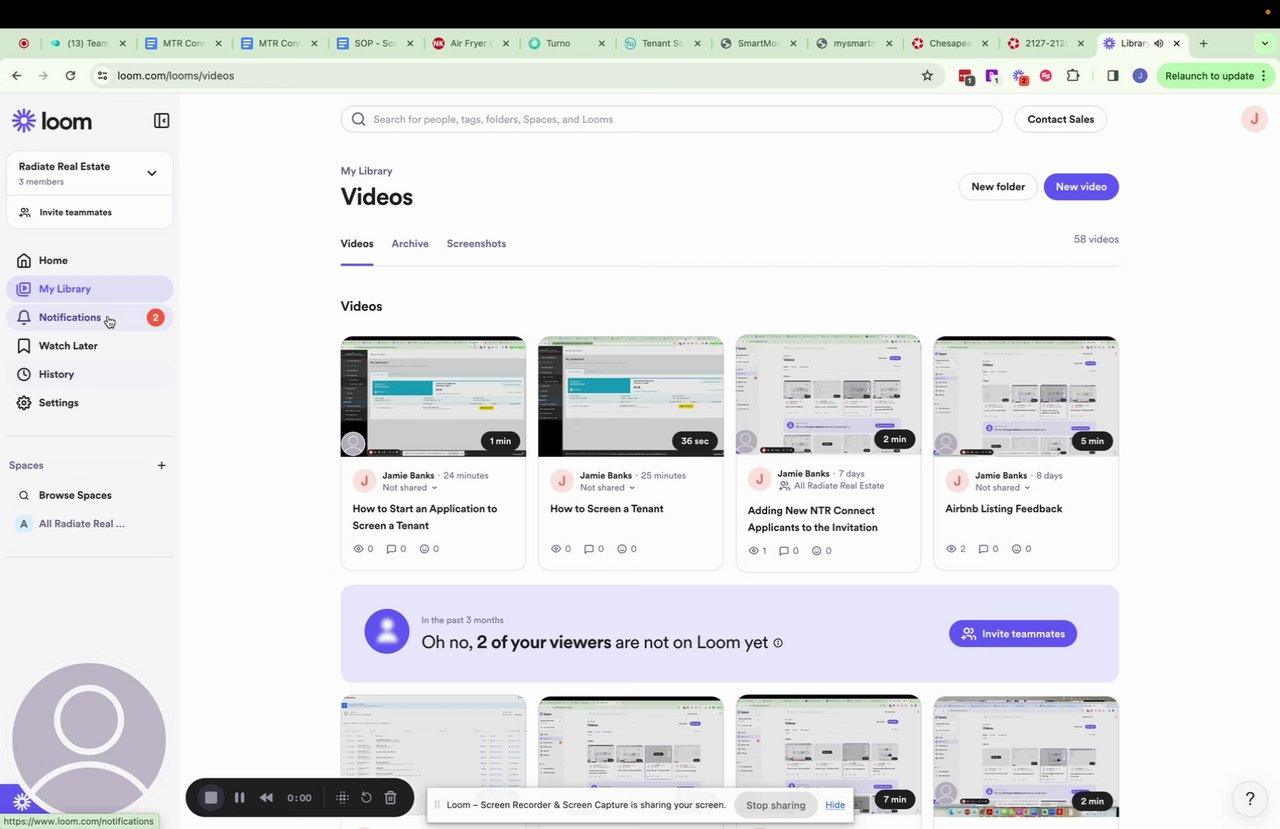
Task: Click the Contact Sales button
Action: point(1060,119)
